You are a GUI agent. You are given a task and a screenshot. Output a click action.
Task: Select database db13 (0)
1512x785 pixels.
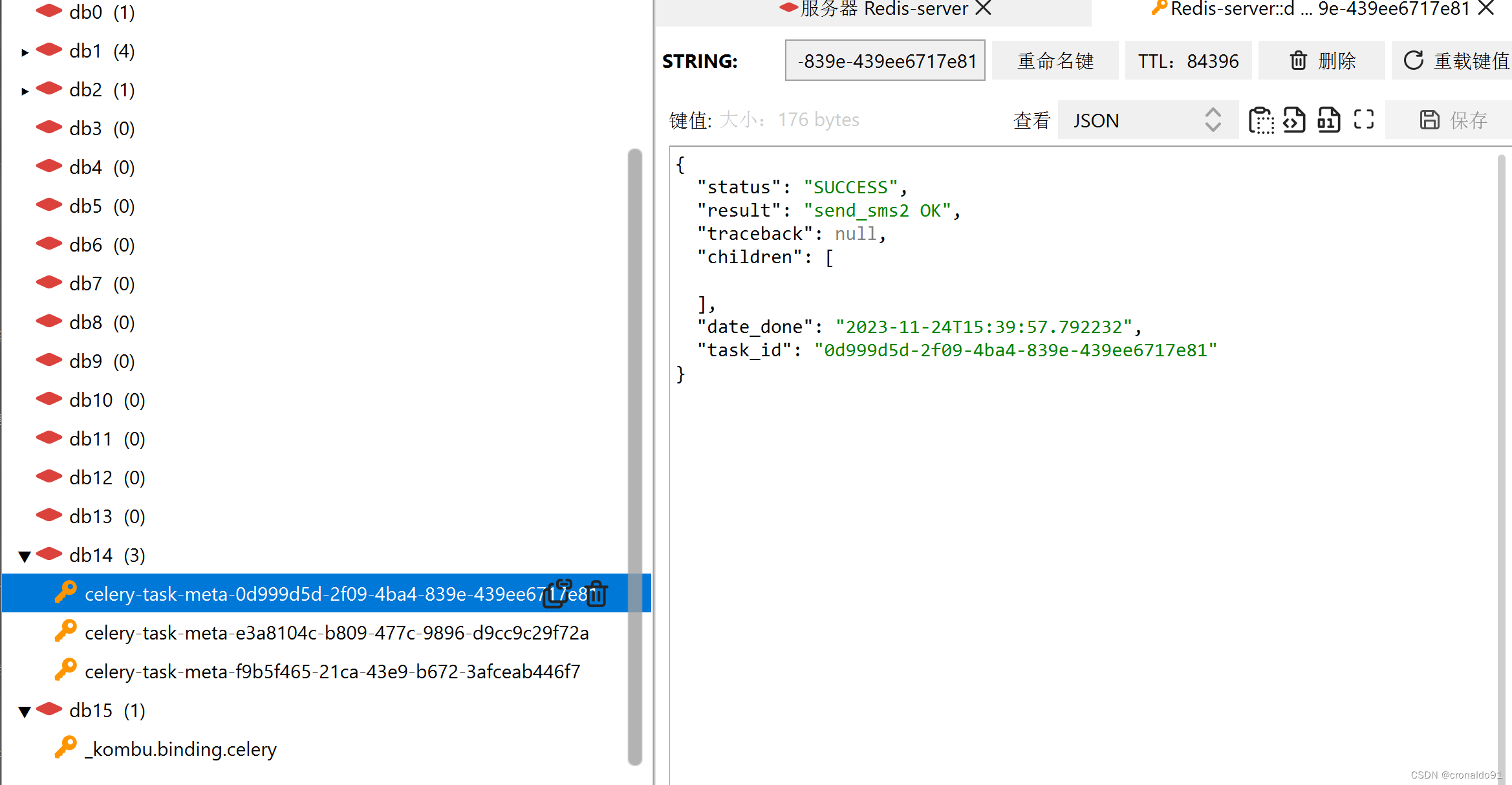(107, 517)
